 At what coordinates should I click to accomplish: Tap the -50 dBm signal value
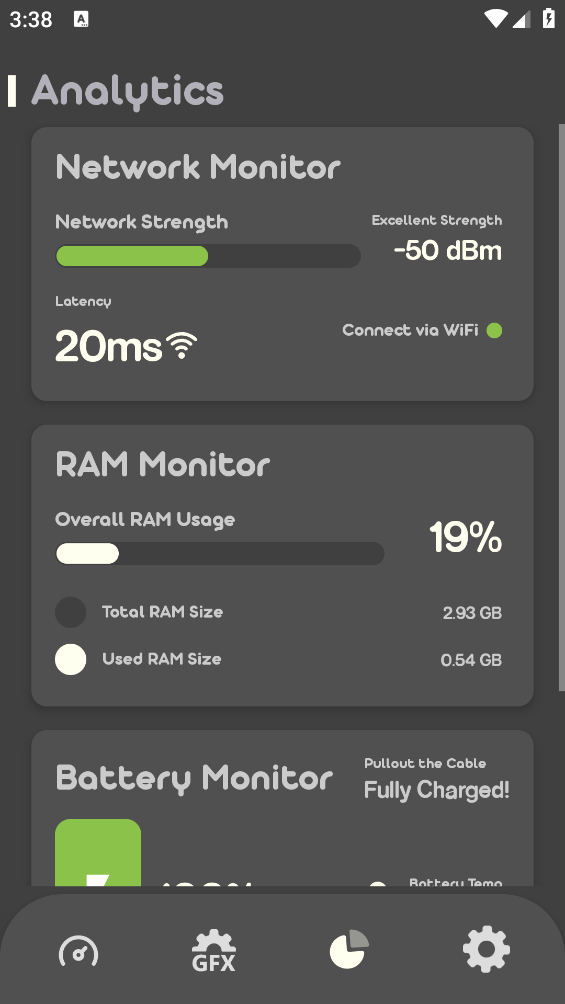pyautogui.click(x=448, y=250)
